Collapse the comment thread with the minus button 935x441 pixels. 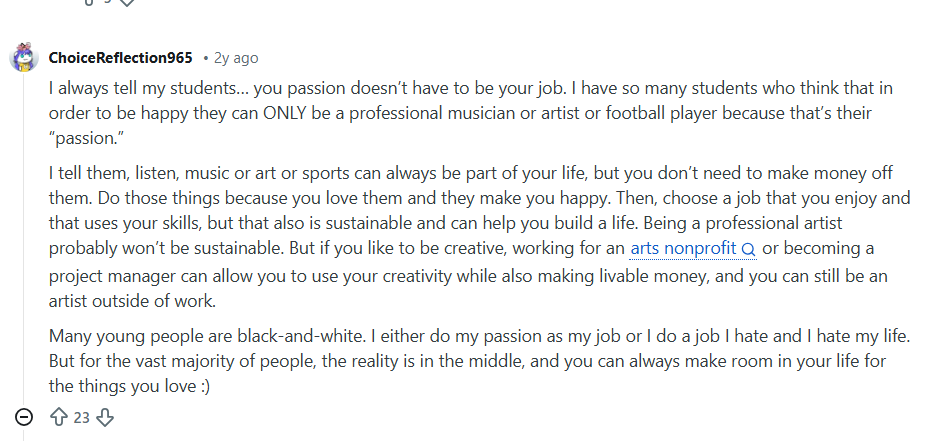tap(25, 417)
